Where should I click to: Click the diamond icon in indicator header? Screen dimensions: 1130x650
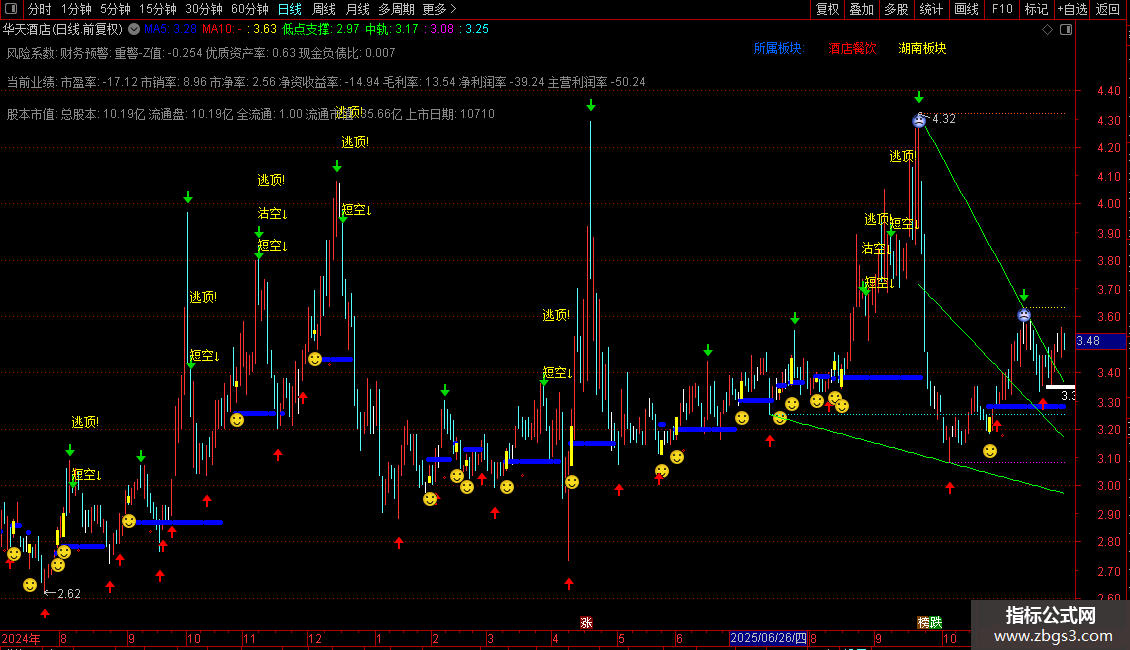point(1048,30)
